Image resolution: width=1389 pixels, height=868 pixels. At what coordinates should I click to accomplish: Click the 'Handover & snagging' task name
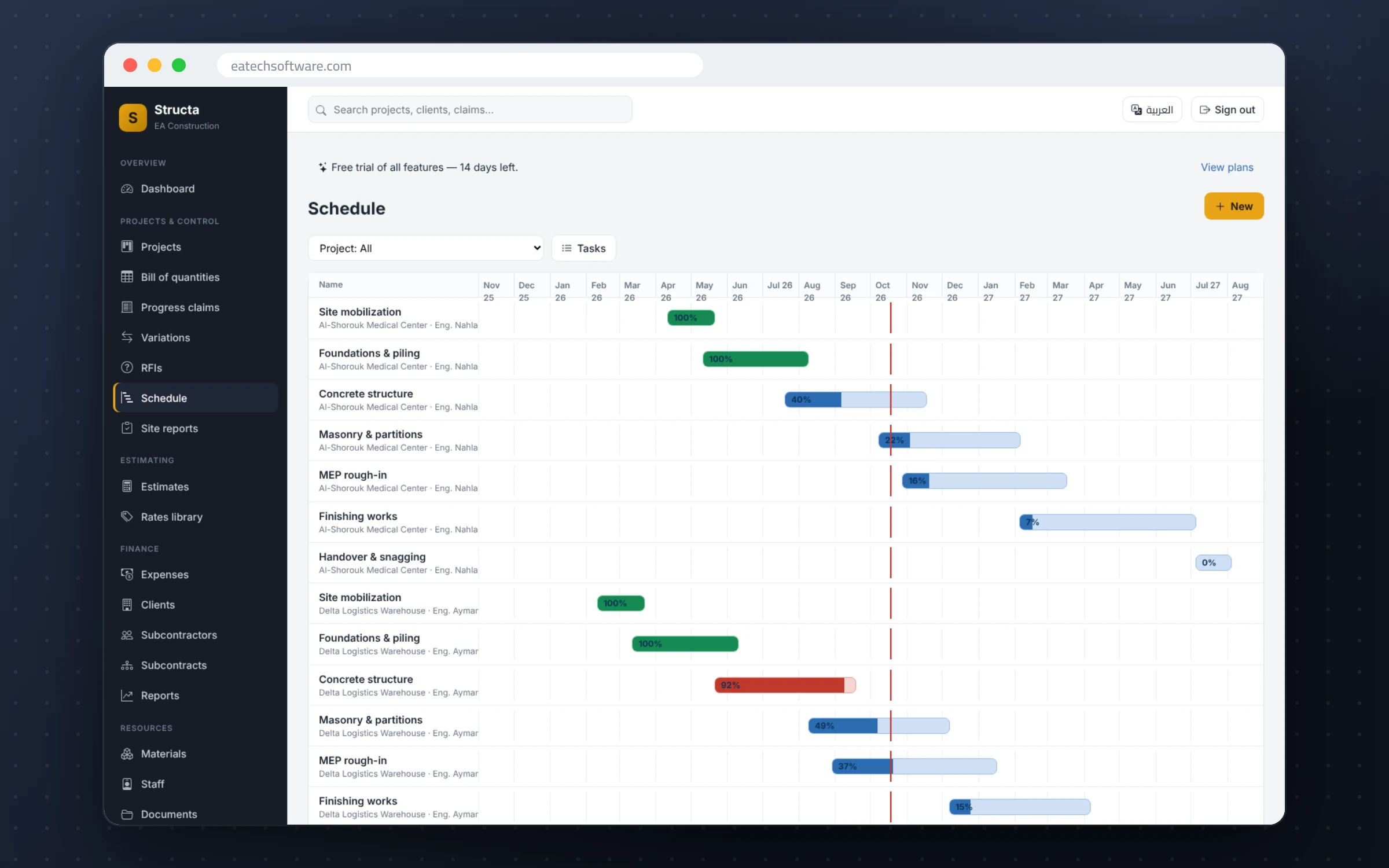372,557
